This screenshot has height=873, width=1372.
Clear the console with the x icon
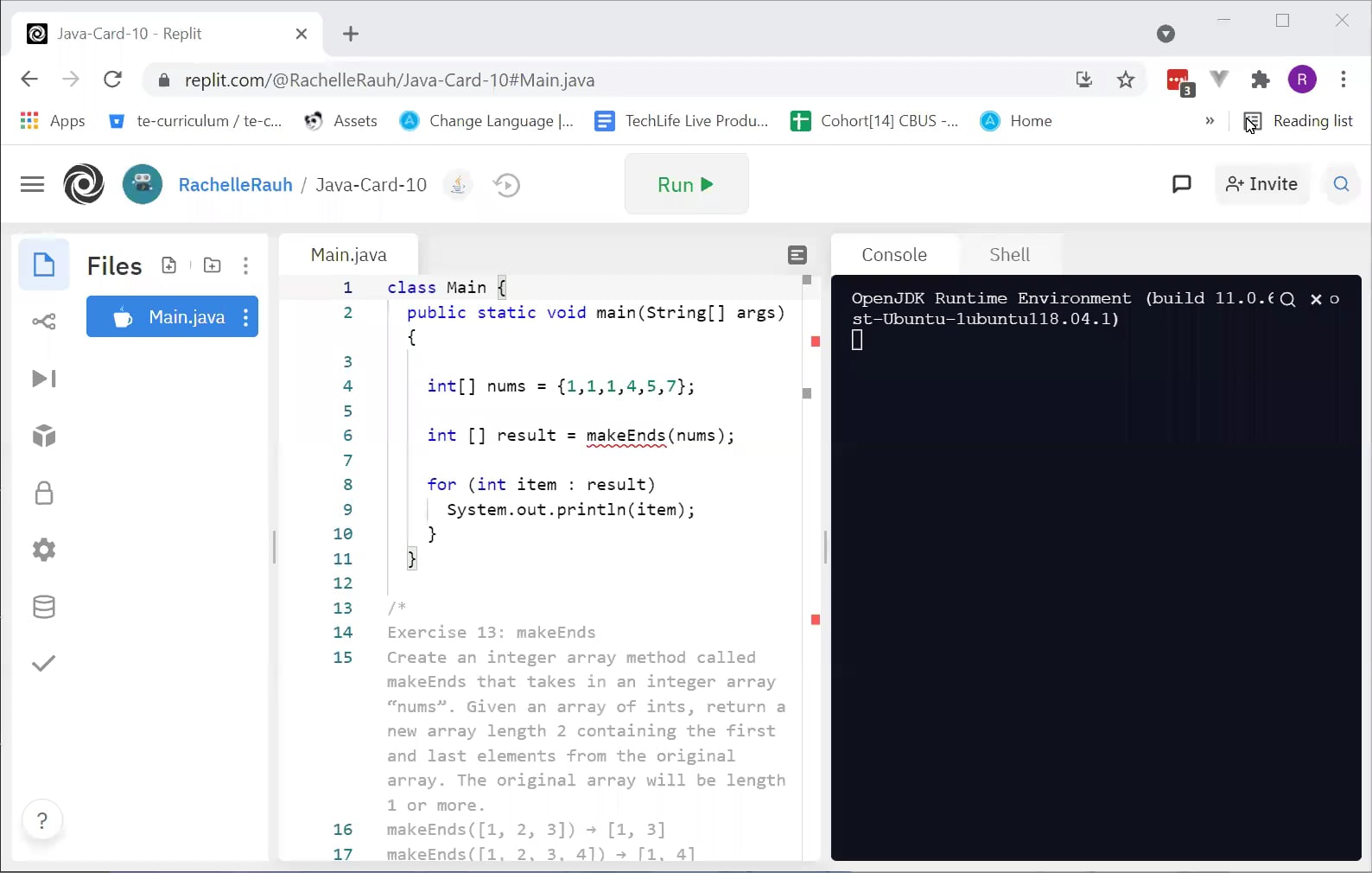(1316, 299)
